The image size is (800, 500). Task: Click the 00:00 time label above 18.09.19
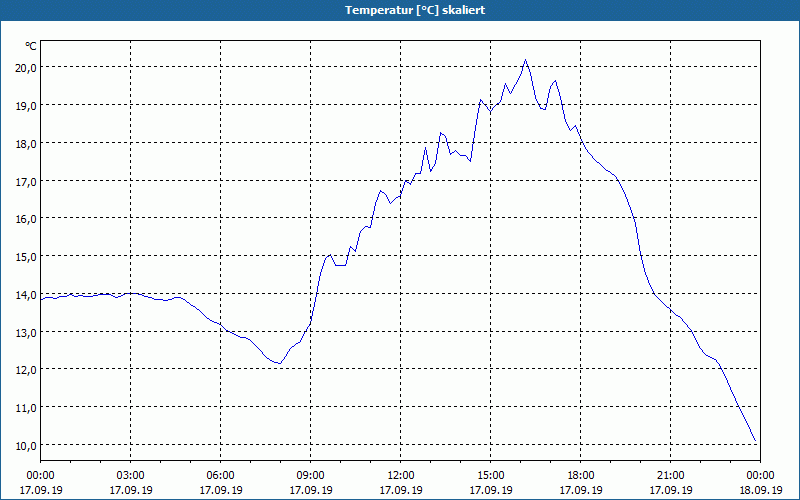(x=760, y=476)
